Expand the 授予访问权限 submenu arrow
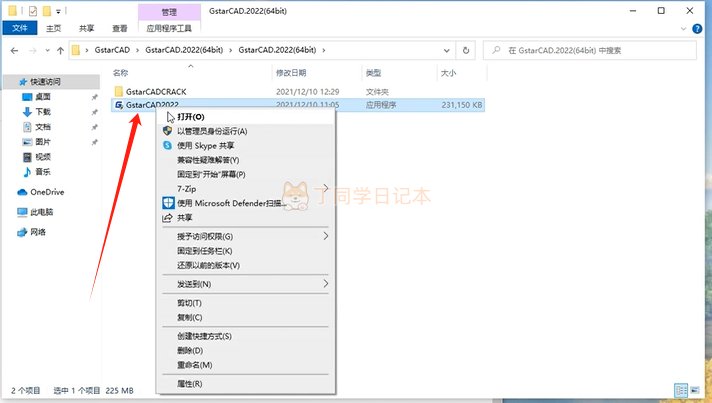This screenshot has height=403, width=712. [x=326, y=236]
